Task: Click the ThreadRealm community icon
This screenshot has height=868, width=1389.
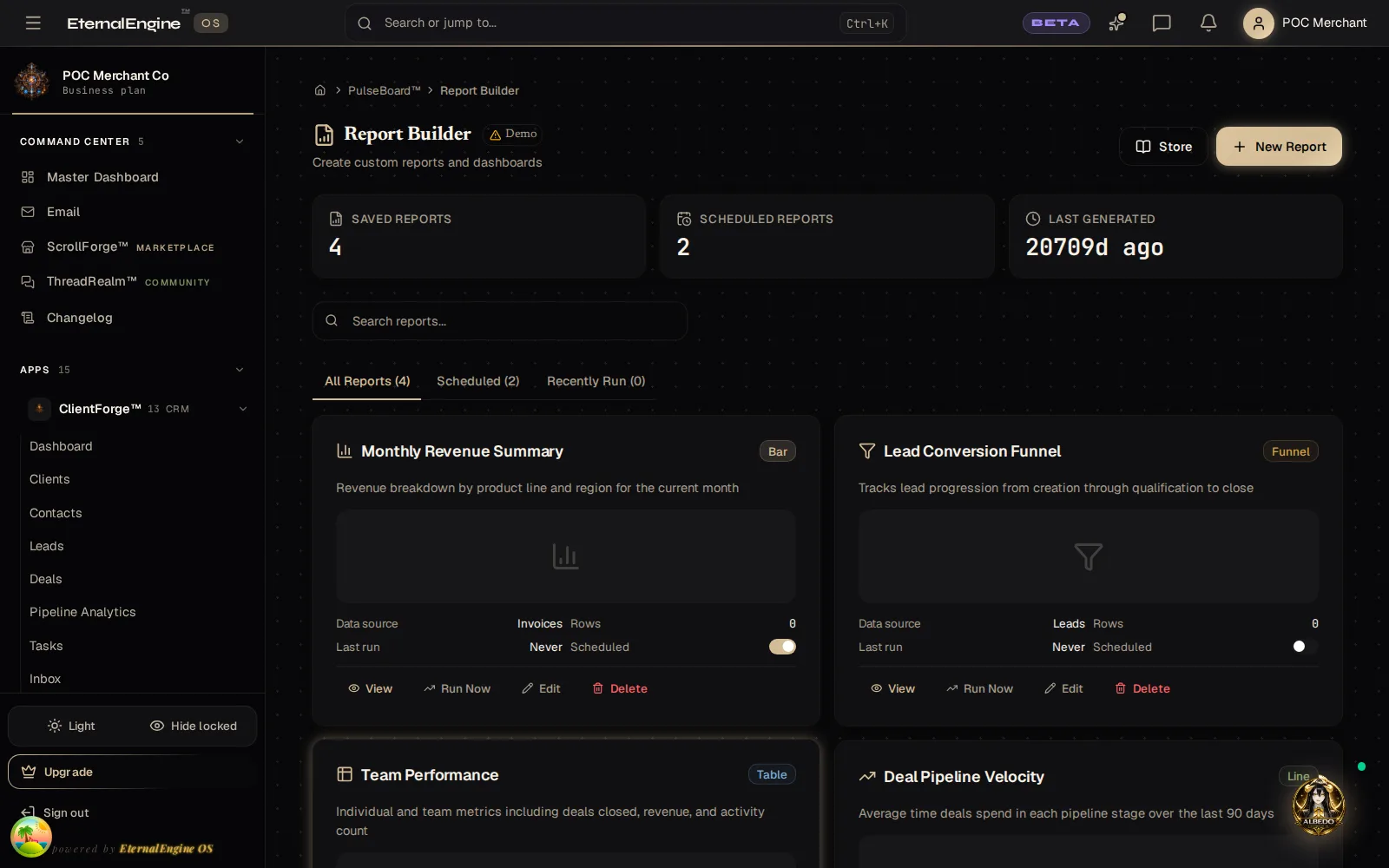Action: (28, 281)
